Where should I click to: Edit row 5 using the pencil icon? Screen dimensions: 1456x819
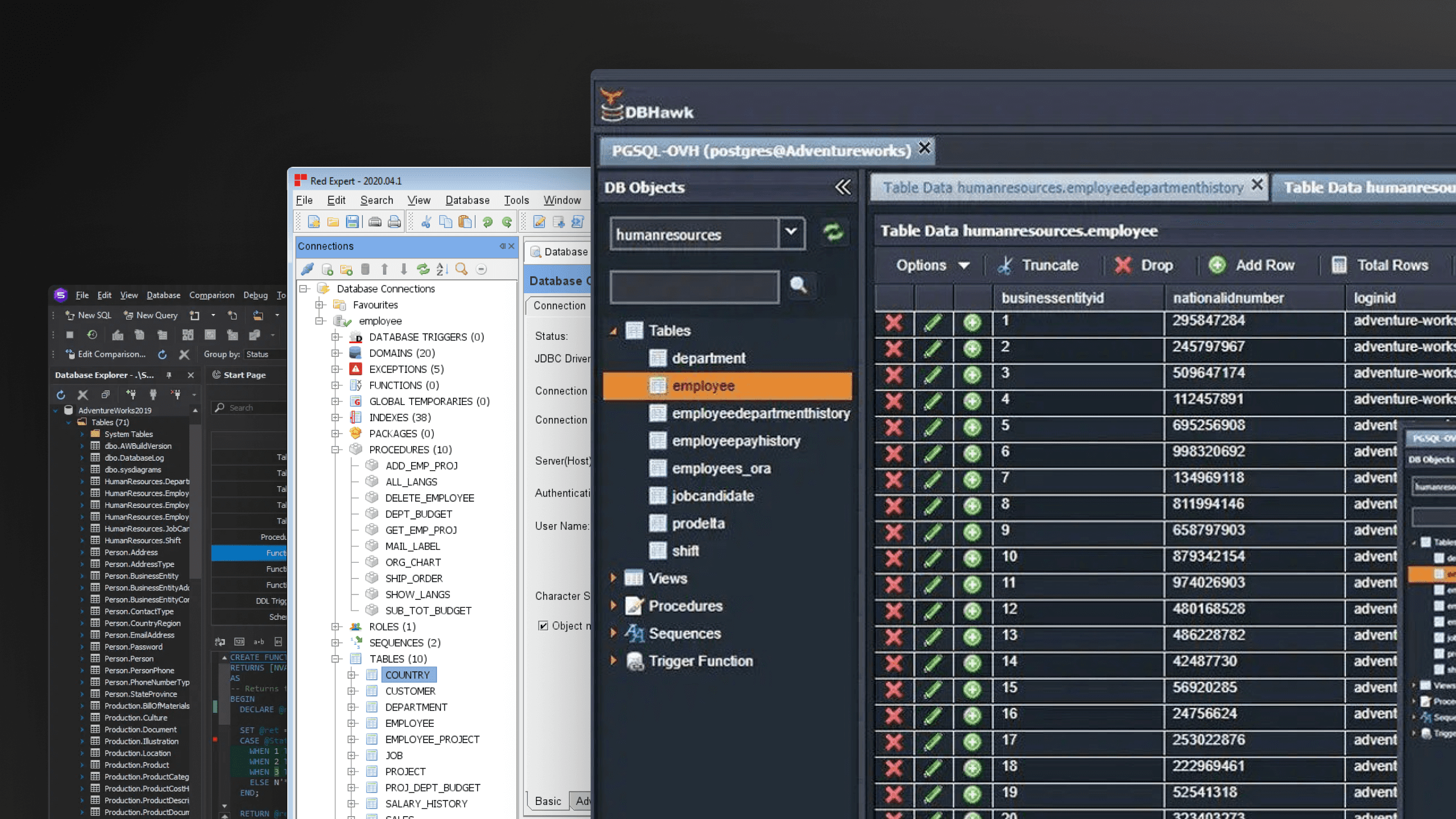coord(932,427)
